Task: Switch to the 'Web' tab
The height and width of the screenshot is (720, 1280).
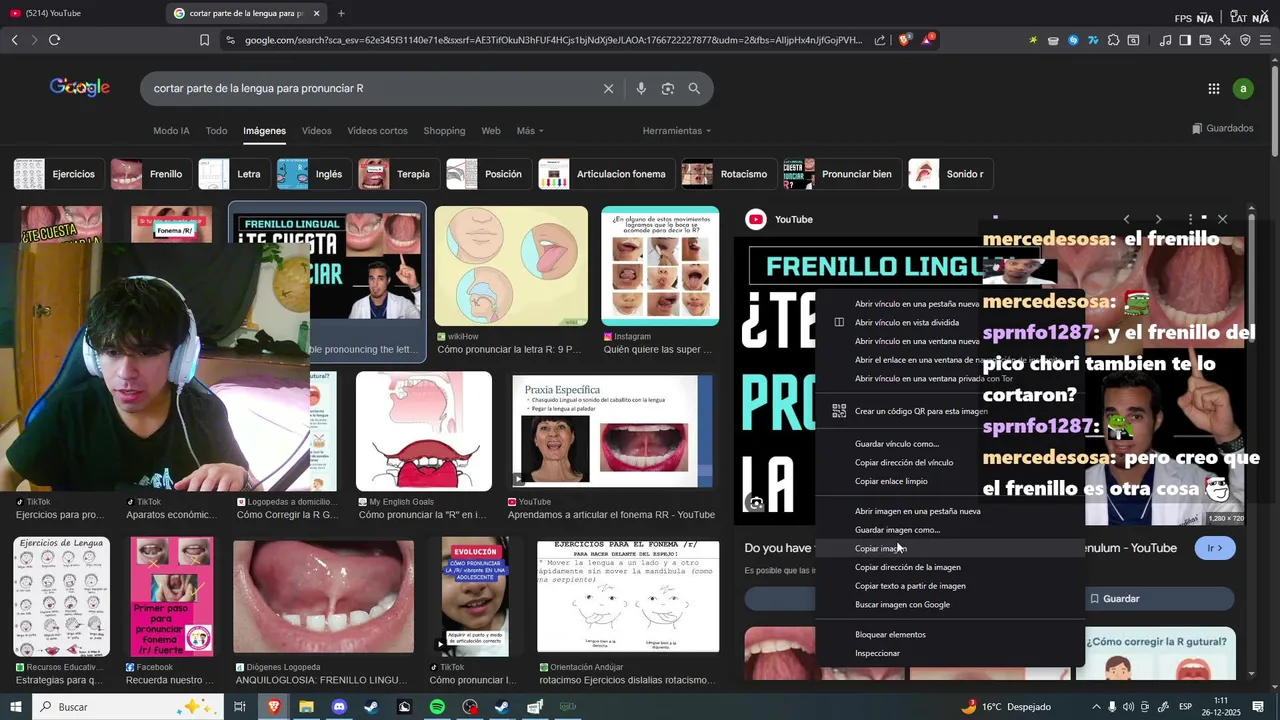Action: 491,131
